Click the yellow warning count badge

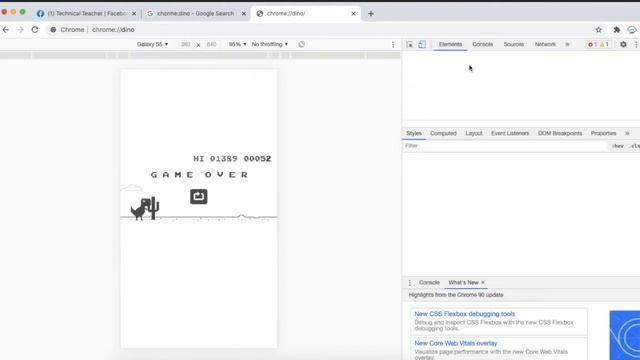coord(604,44)
